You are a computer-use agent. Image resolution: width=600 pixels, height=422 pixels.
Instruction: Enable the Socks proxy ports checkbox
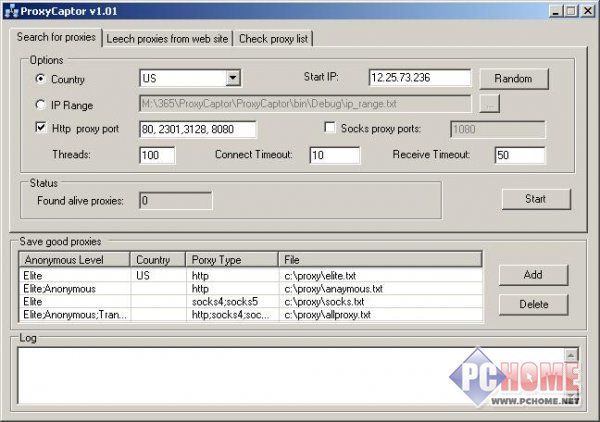coord(329,127)
